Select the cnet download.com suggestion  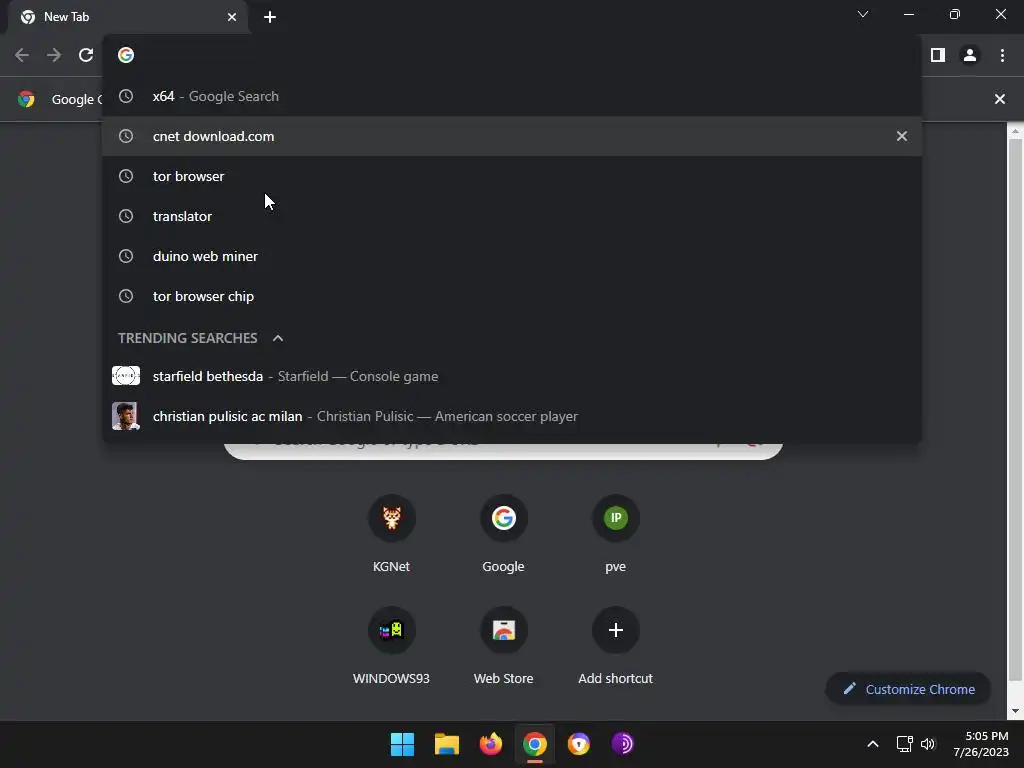pyautogui.click(x=512, y=136)
